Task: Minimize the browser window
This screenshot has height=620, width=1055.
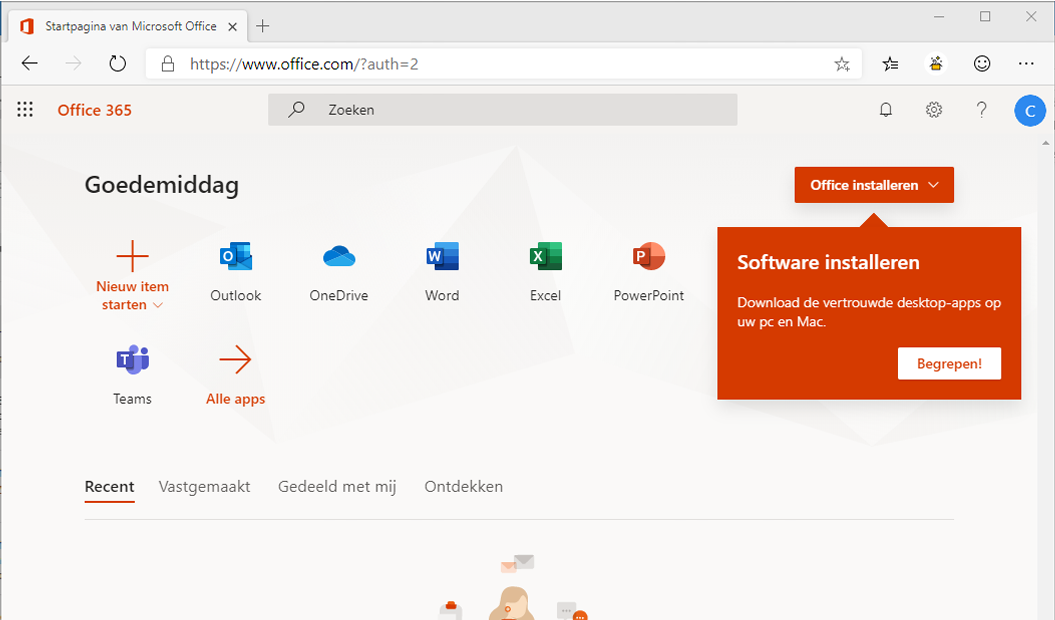Action: 939,17
